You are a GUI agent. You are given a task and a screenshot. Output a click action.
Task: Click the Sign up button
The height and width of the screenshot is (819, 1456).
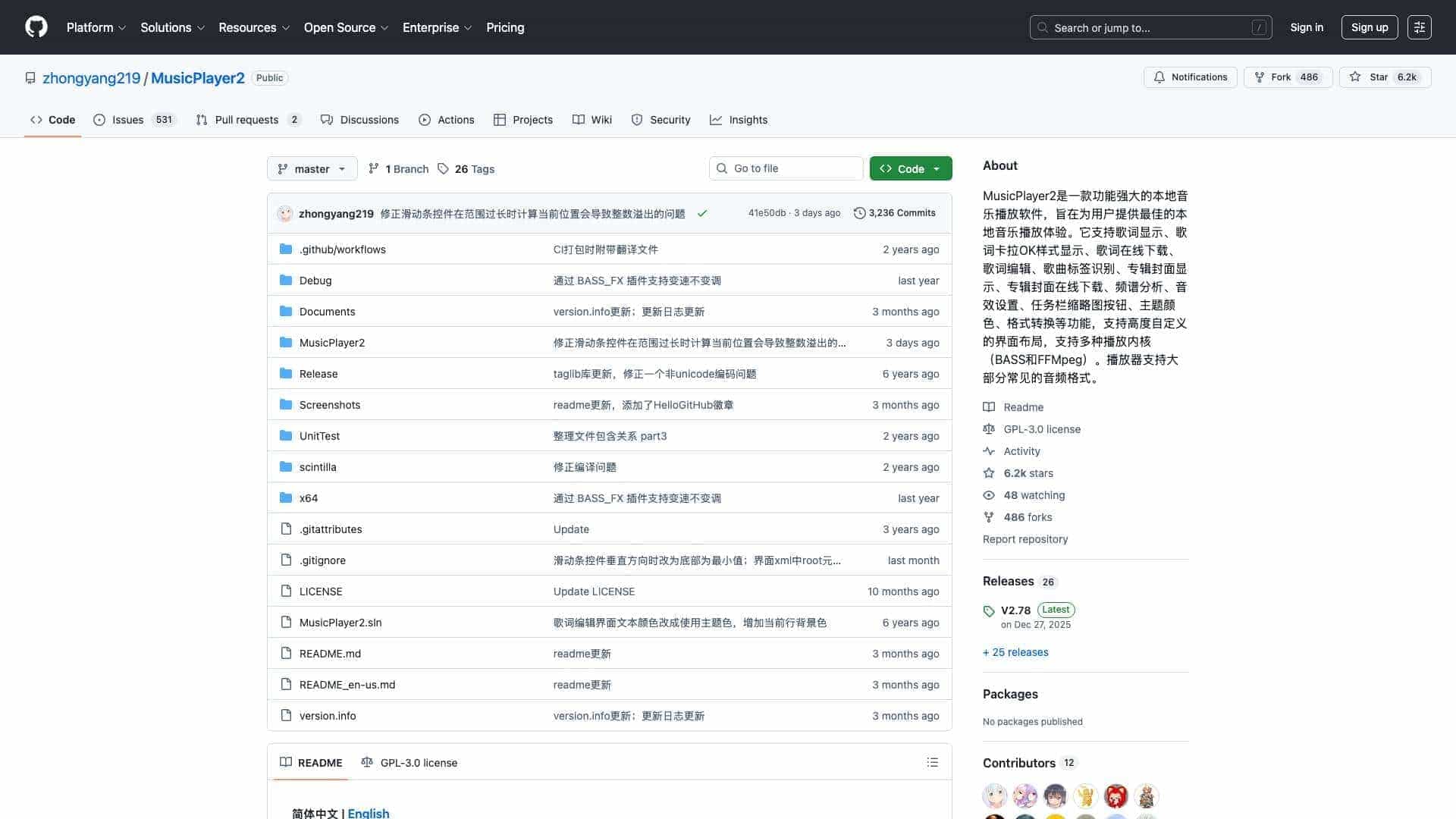1370,27
